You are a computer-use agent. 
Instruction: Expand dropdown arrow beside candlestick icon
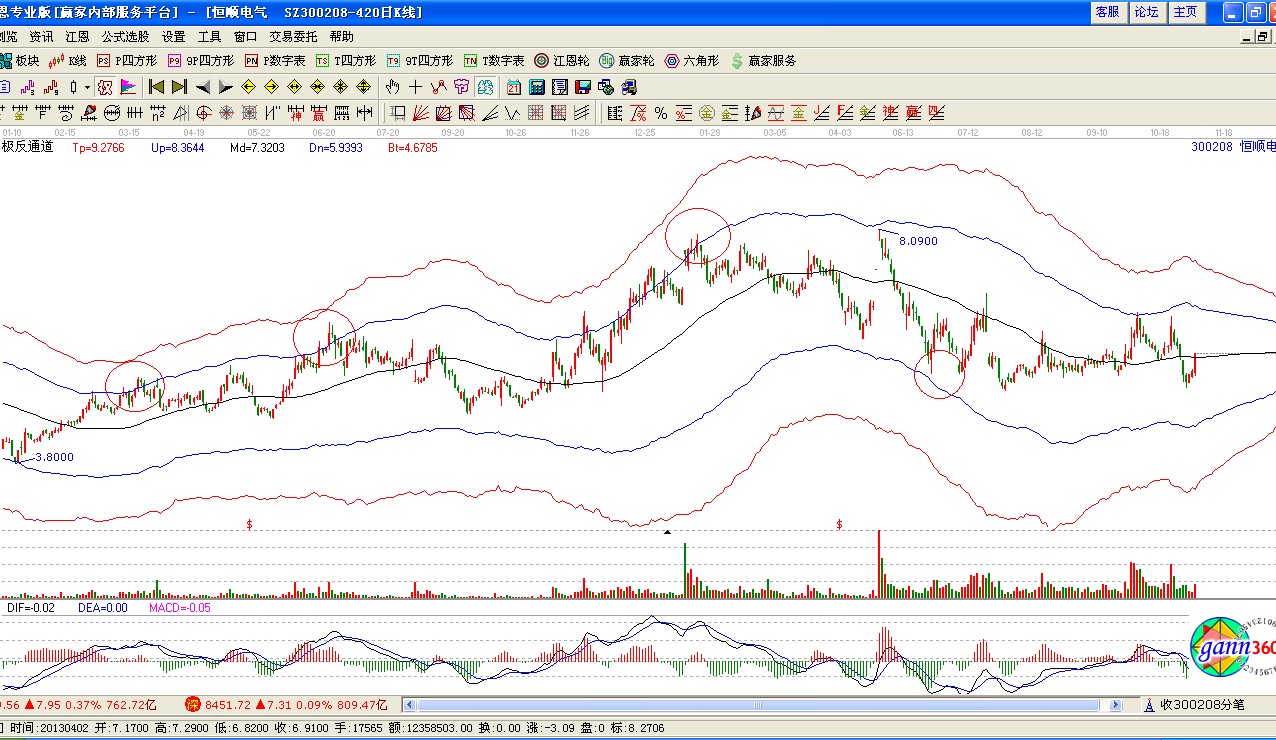(x=87, y=87)
